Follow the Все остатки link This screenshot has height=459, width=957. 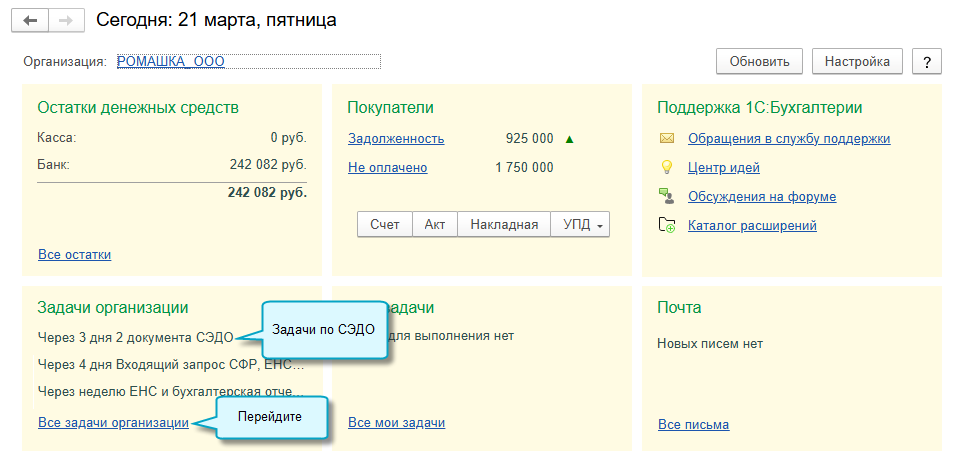coord(74,255)
